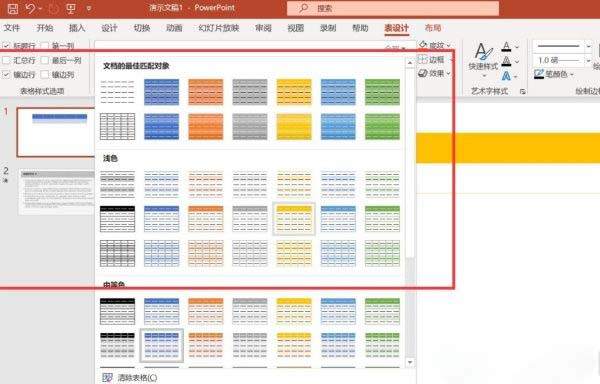This screenshot has width=600, height=384.
Task: Click the text fill A icon
Action: pos(506,47)
